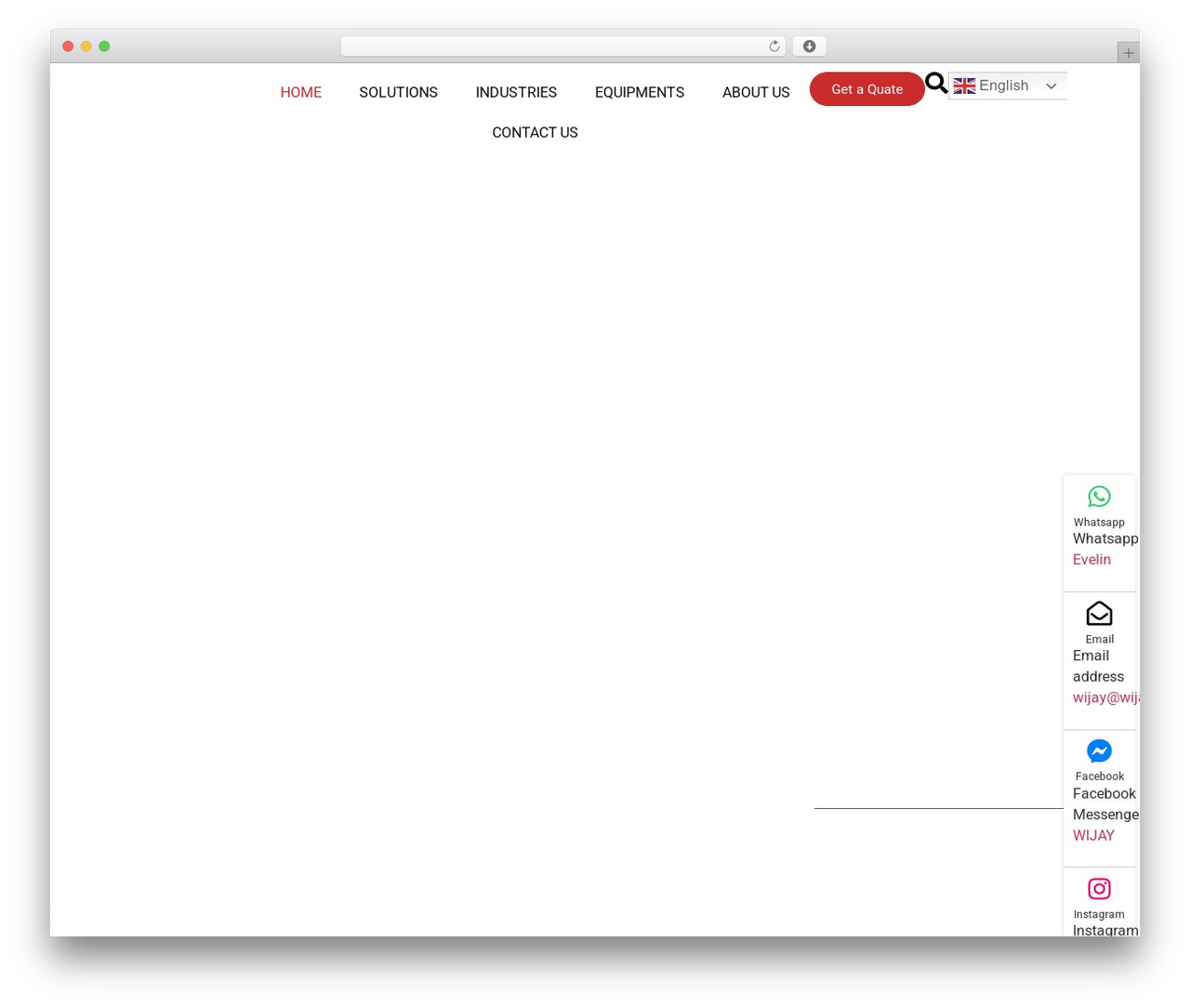Open the Facebook Messenger icon

point(1099,751)
